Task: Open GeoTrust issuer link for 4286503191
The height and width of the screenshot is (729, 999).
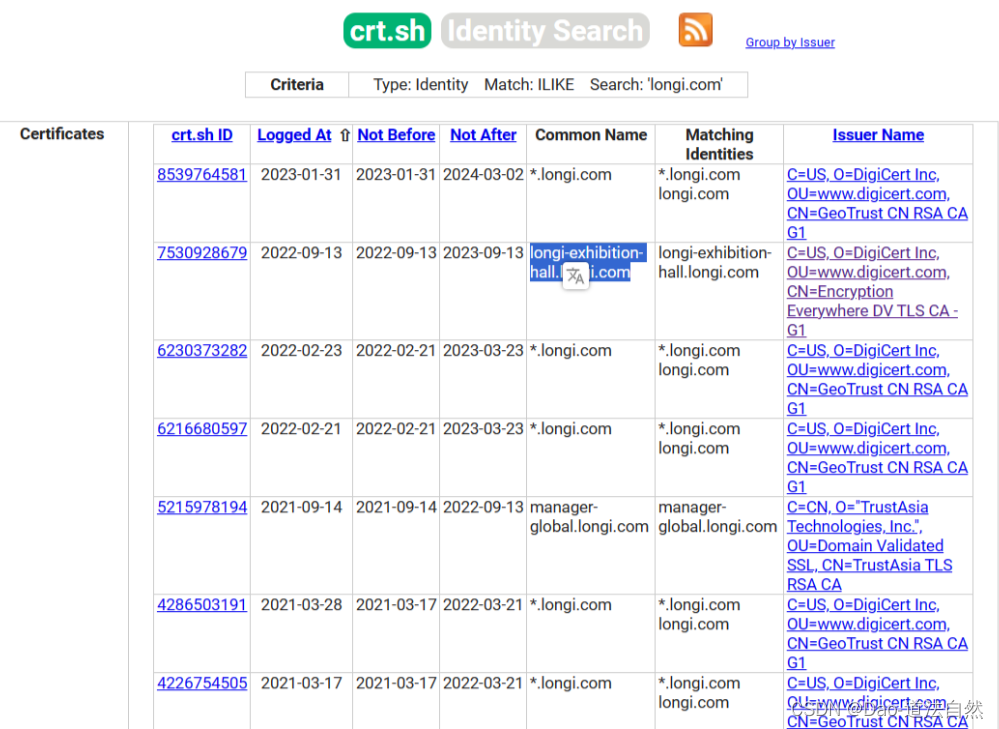Action: [x=877, y=633]
